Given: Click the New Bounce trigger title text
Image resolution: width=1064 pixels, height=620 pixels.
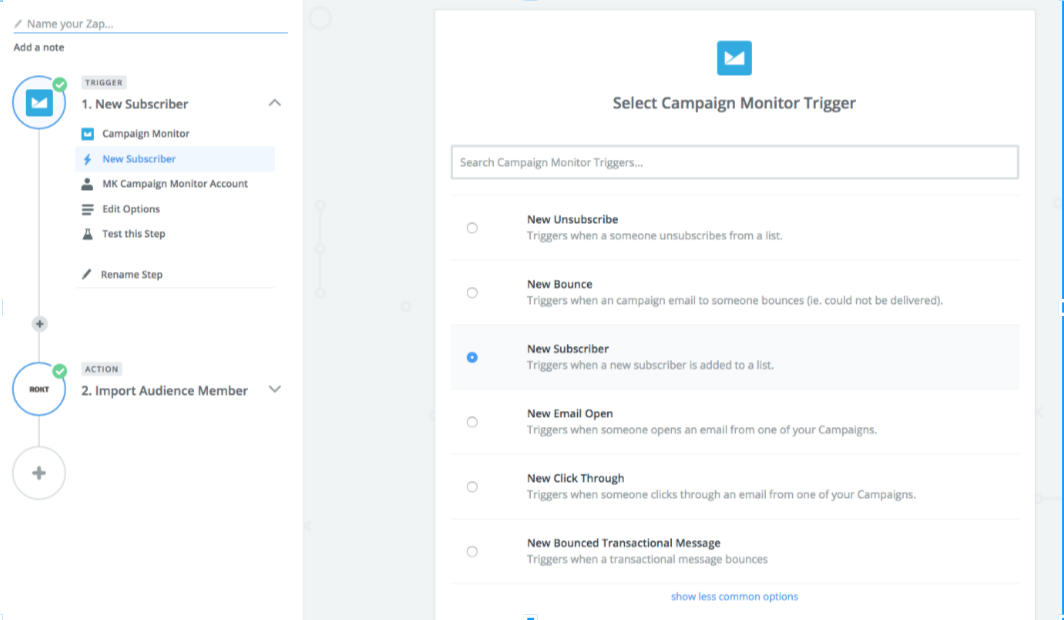Looking at the screenshot, I should pyautogui.click(x=560, y=284).
